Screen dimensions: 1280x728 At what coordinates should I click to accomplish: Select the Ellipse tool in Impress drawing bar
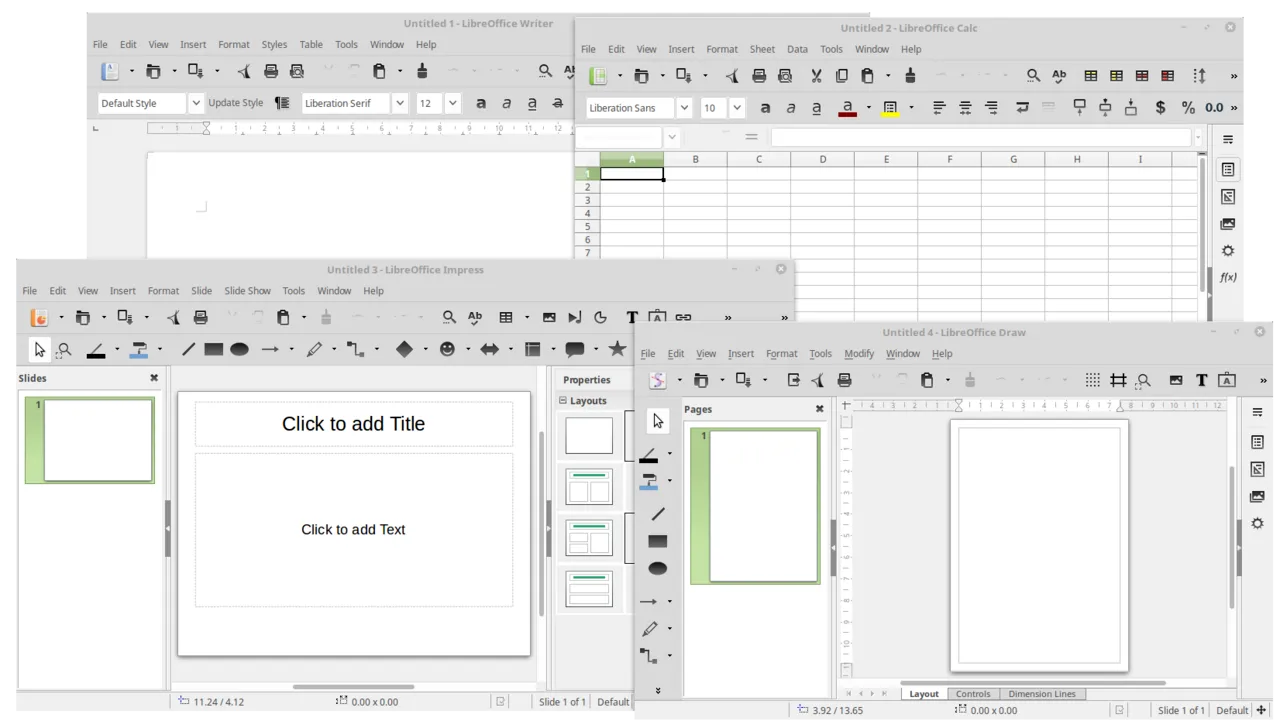click(239, 349)
